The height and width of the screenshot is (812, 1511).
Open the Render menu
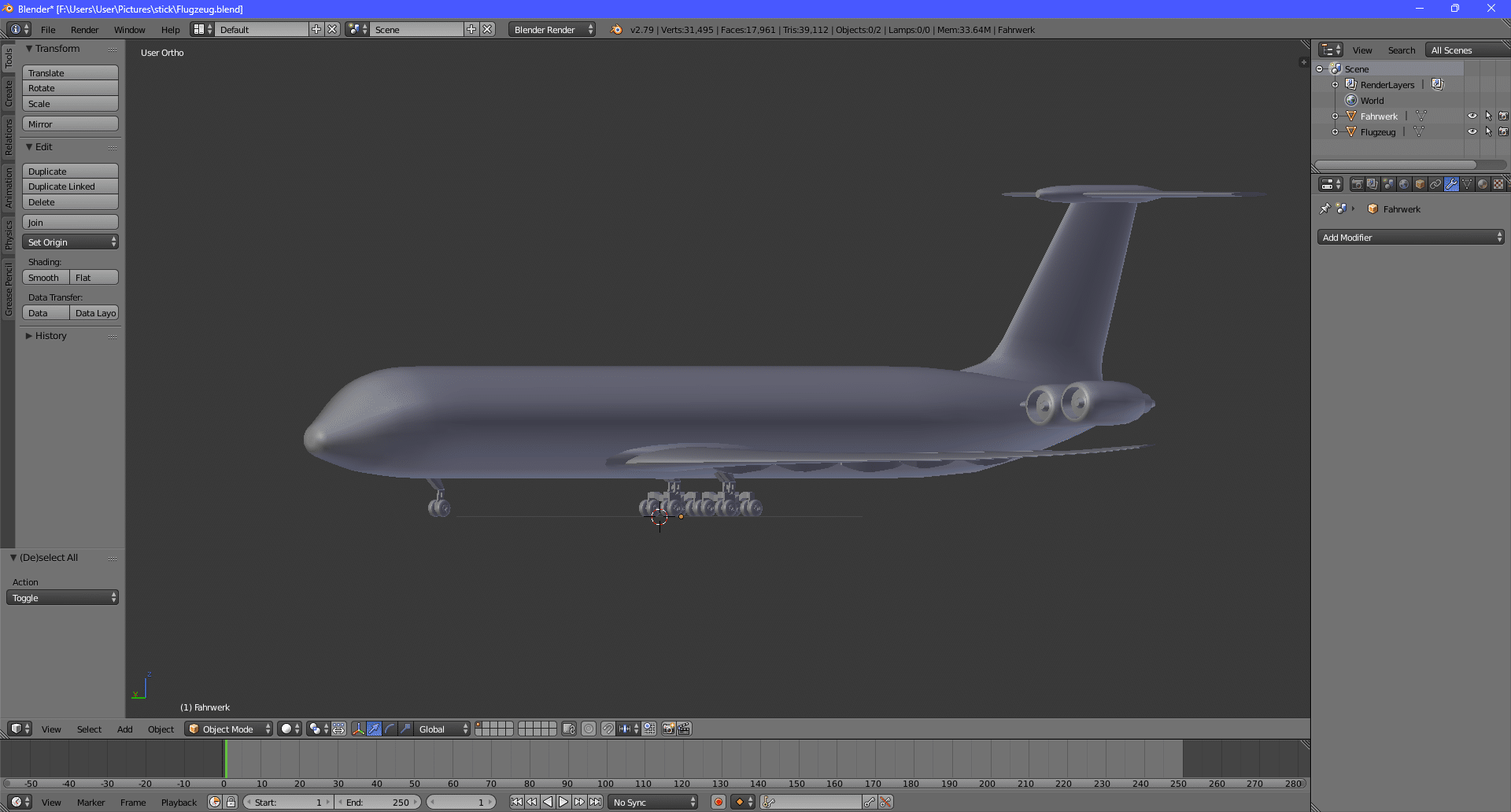pyautogui.click(x=84, y=30)
